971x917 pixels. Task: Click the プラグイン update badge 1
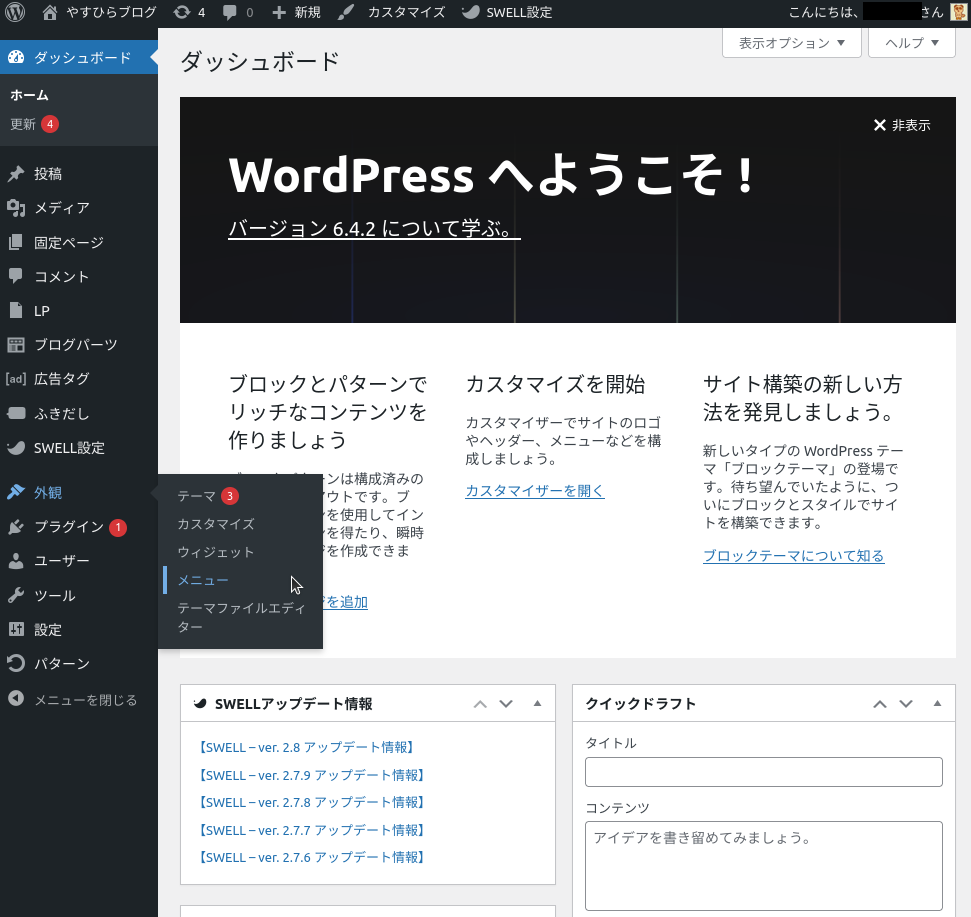point(118,528)
